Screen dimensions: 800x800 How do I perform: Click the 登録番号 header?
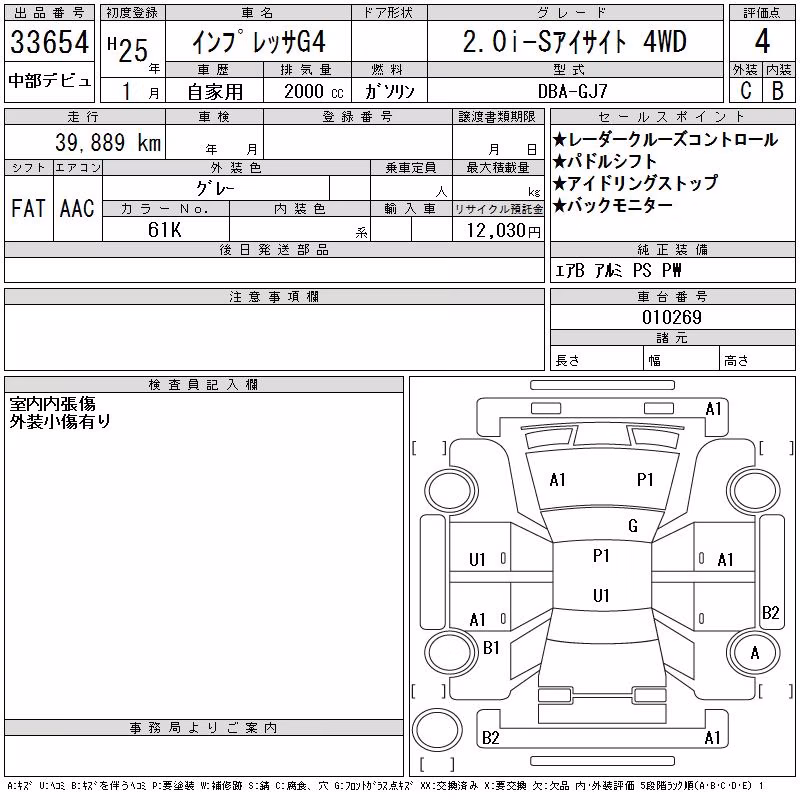coord(357,116)
